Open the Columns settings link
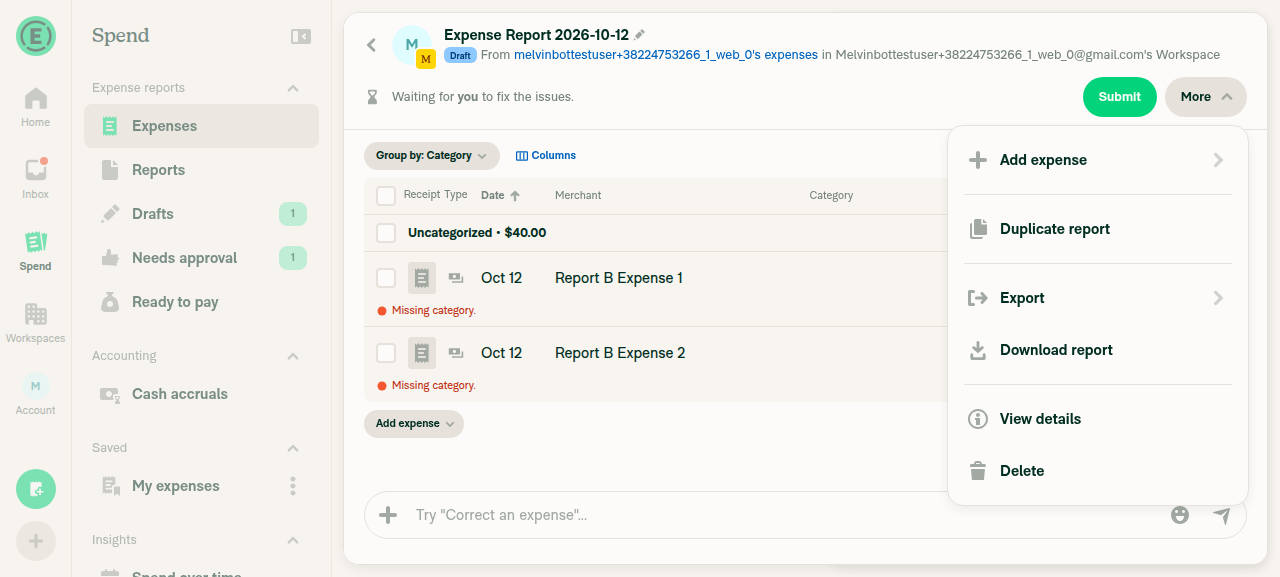The height and width of the screenshot is (577, 1280). point(546,156)
